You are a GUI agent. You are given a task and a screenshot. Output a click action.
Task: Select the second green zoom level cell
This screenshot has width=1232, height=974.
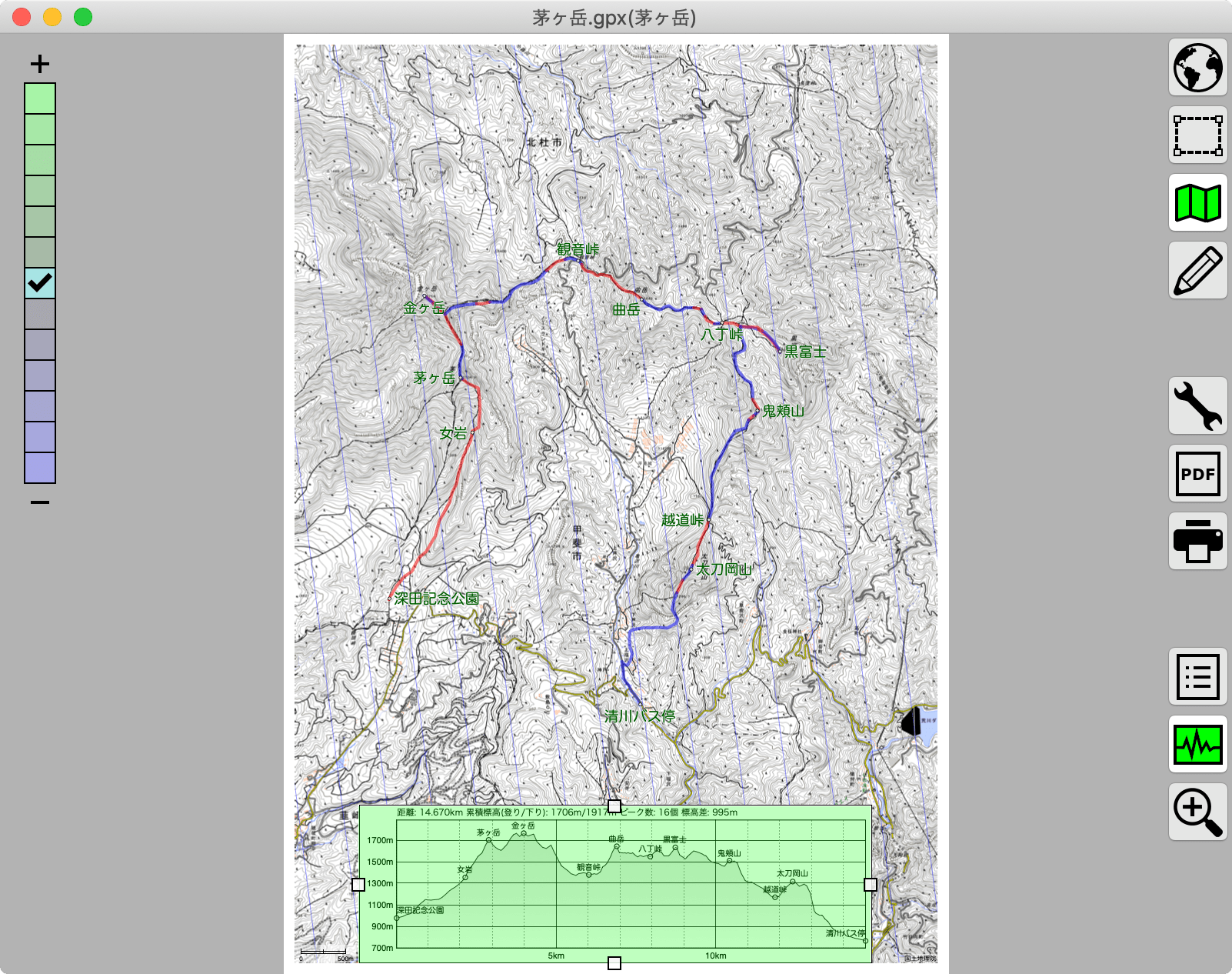[x=40, y=129]
